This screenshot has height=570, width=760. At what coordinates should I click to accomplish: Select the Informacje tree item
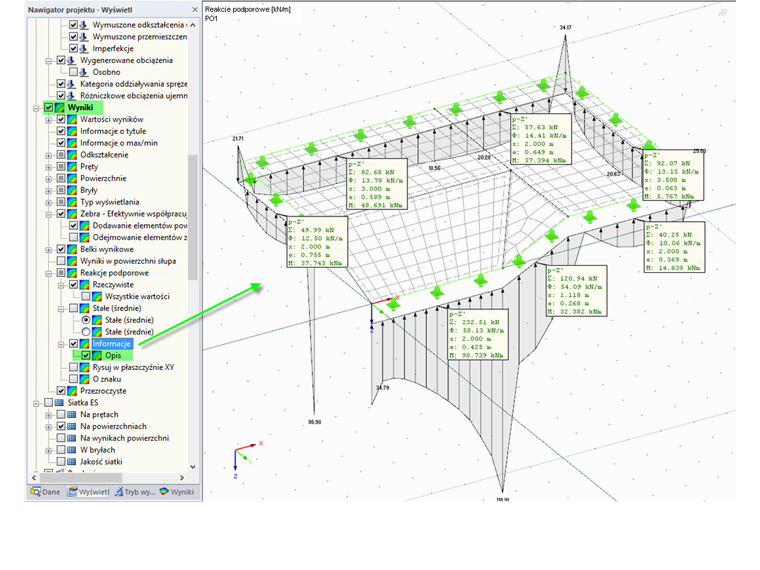(111, 344)
